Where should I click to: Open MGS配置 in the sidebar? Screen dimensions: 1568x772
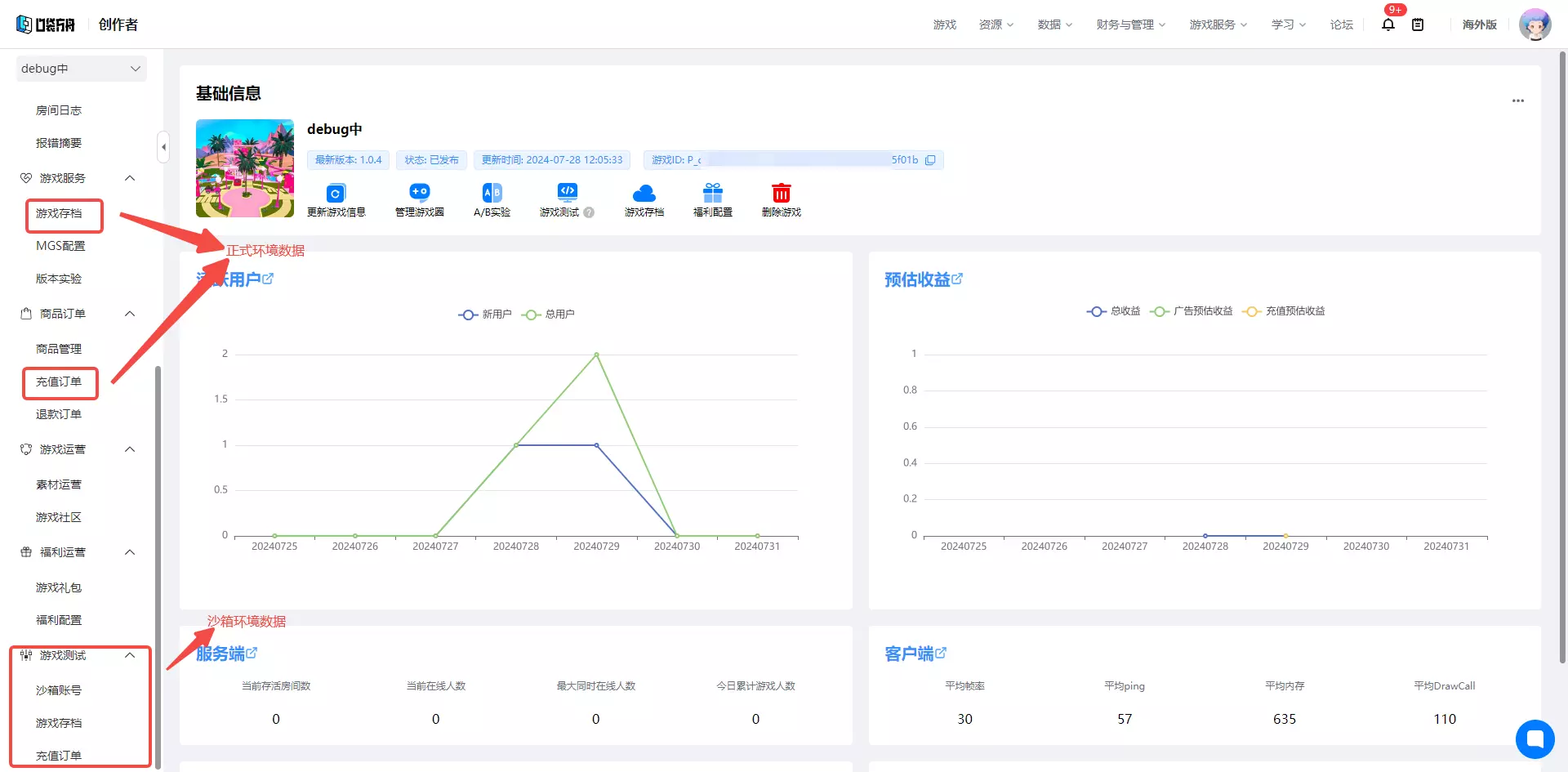click(60, 246)
